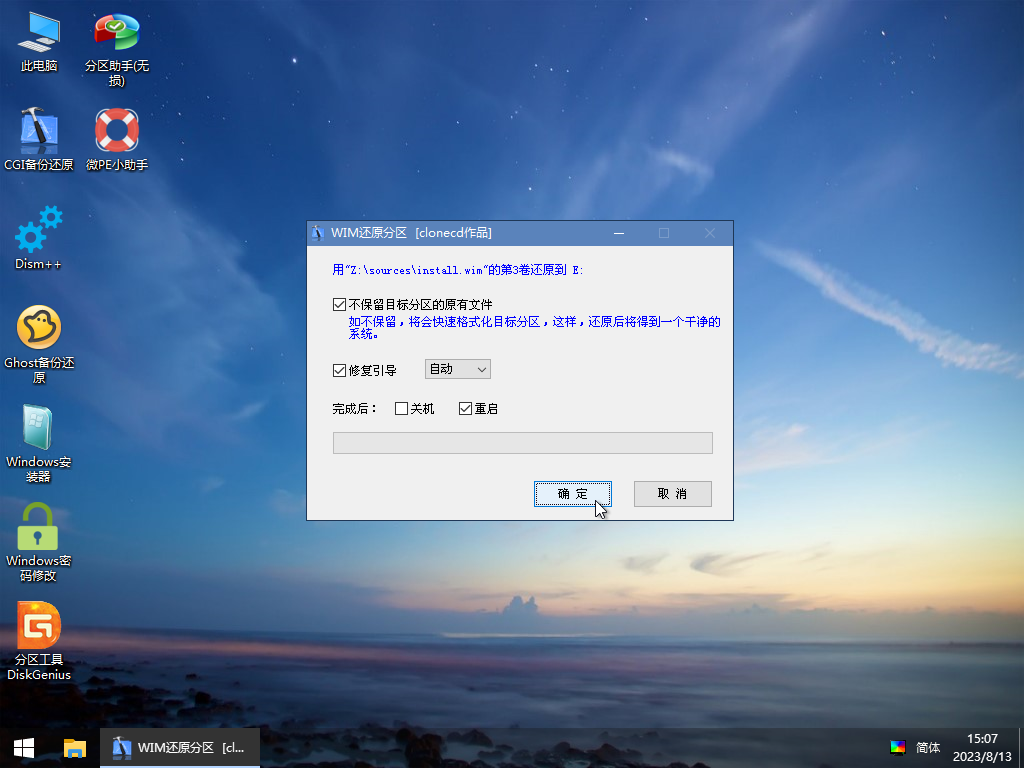Click the 简体 input method indicator
This screenshot has width=1024, height=768.
927,748
